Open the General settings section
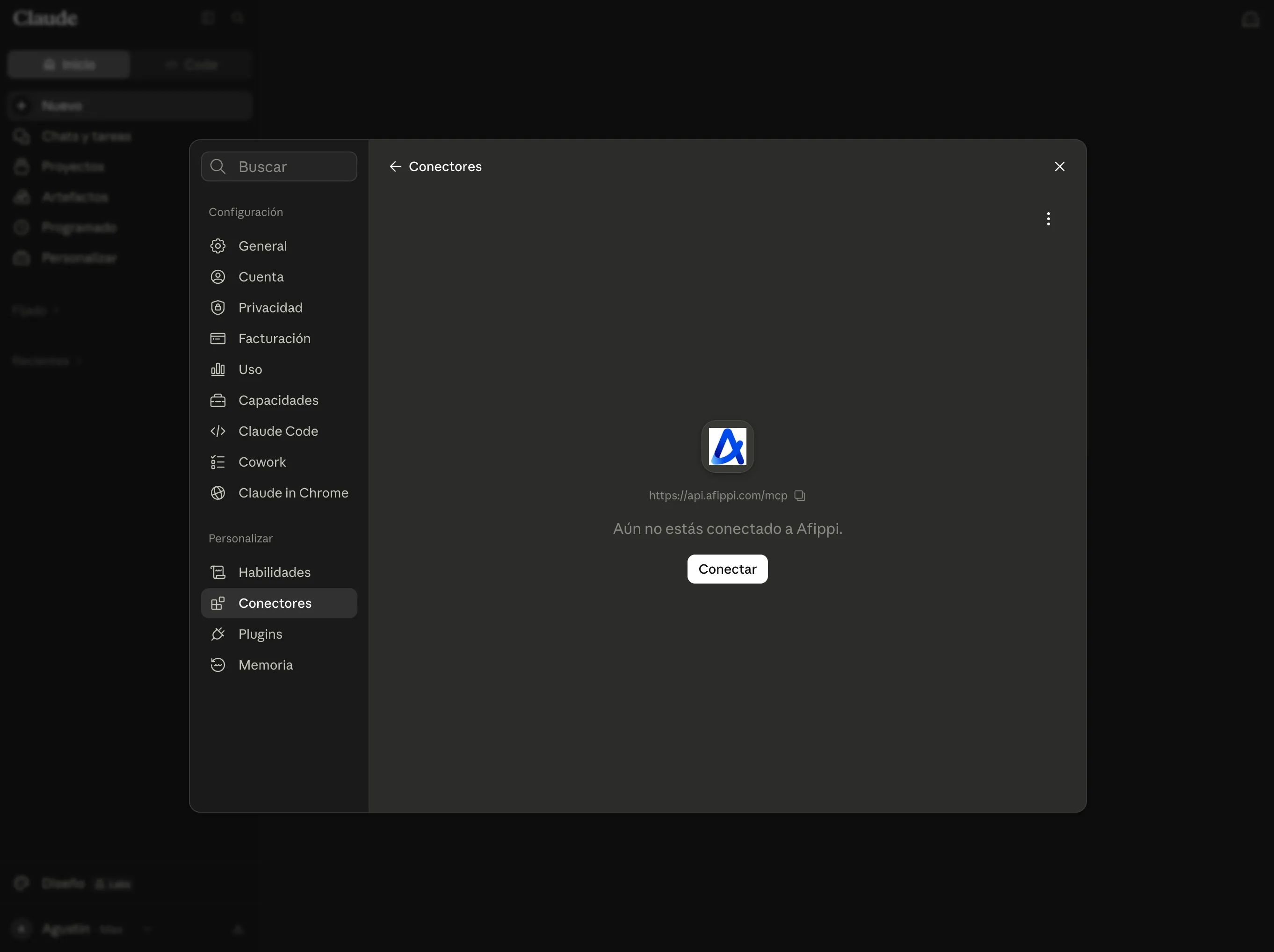This screenshot has width=1274, height=952. coord(279,246)
